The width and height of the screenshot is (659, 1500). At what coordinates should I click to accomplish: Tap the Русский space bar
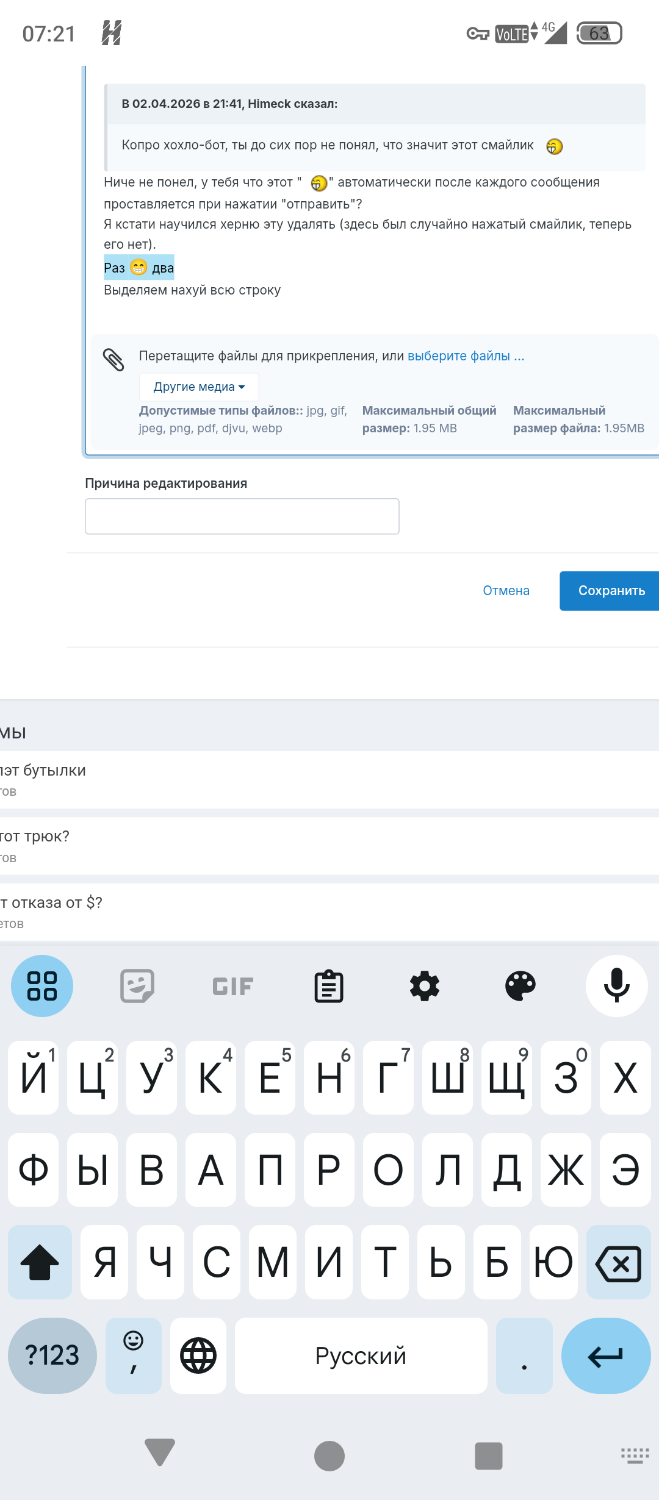361,1356
